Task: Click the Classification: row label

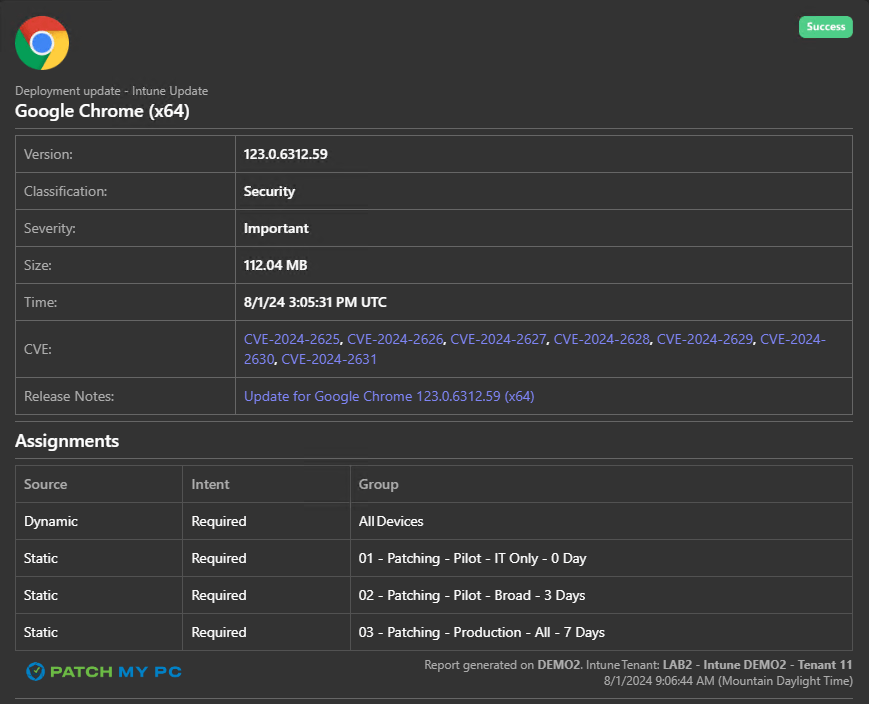Action: click(x=65, y=191)
